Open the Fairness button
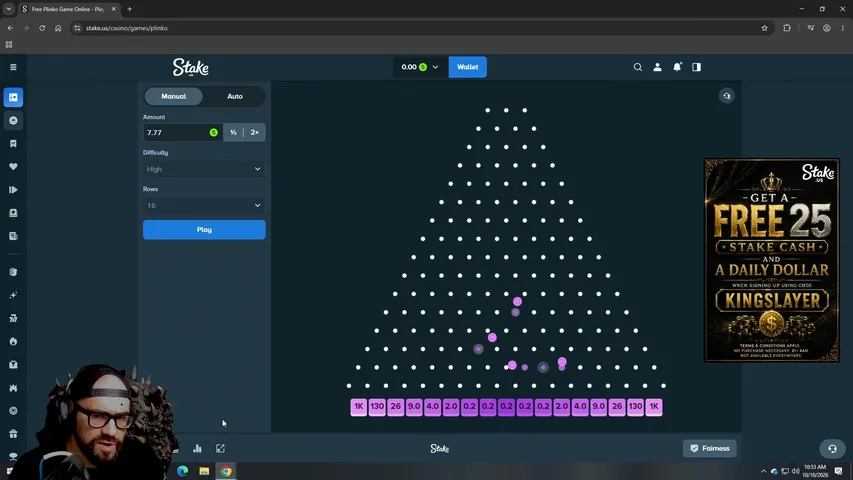Screen dimensions: 853x480 [709, 448]
